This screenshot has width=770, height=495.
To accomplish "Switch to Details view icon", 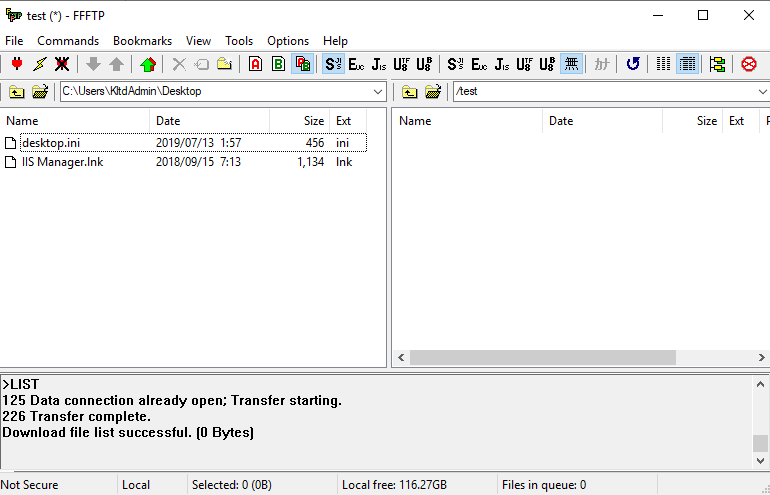I will (688, 64).
